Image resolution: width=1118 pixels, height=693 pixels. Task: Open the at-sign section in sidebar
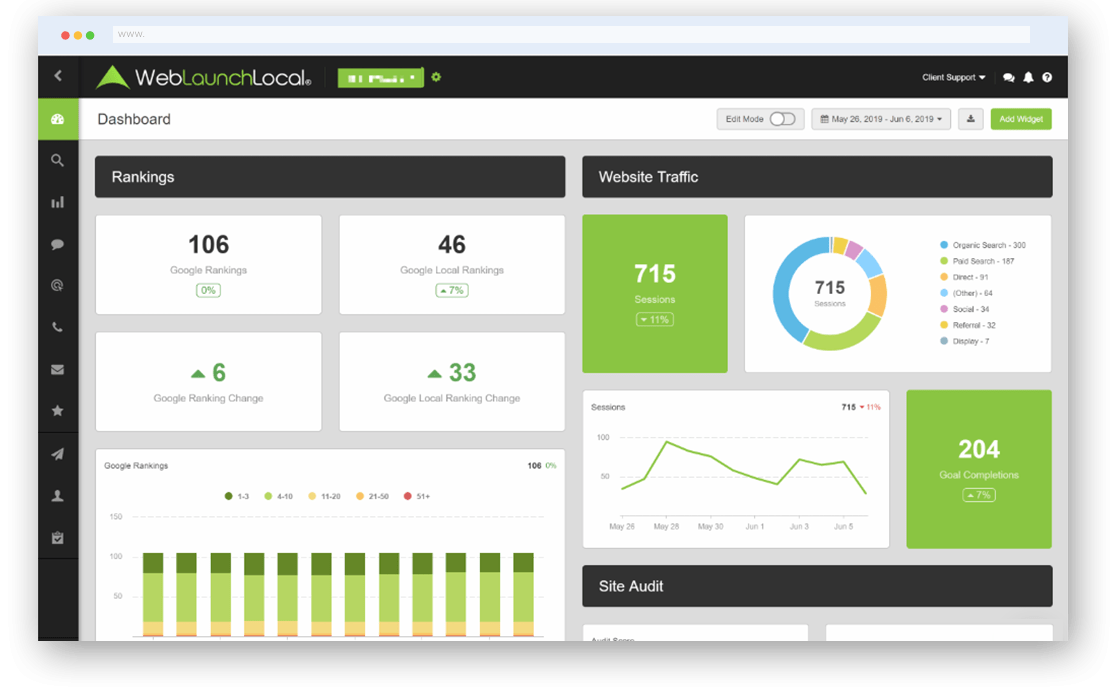click(x=58, y=286)
